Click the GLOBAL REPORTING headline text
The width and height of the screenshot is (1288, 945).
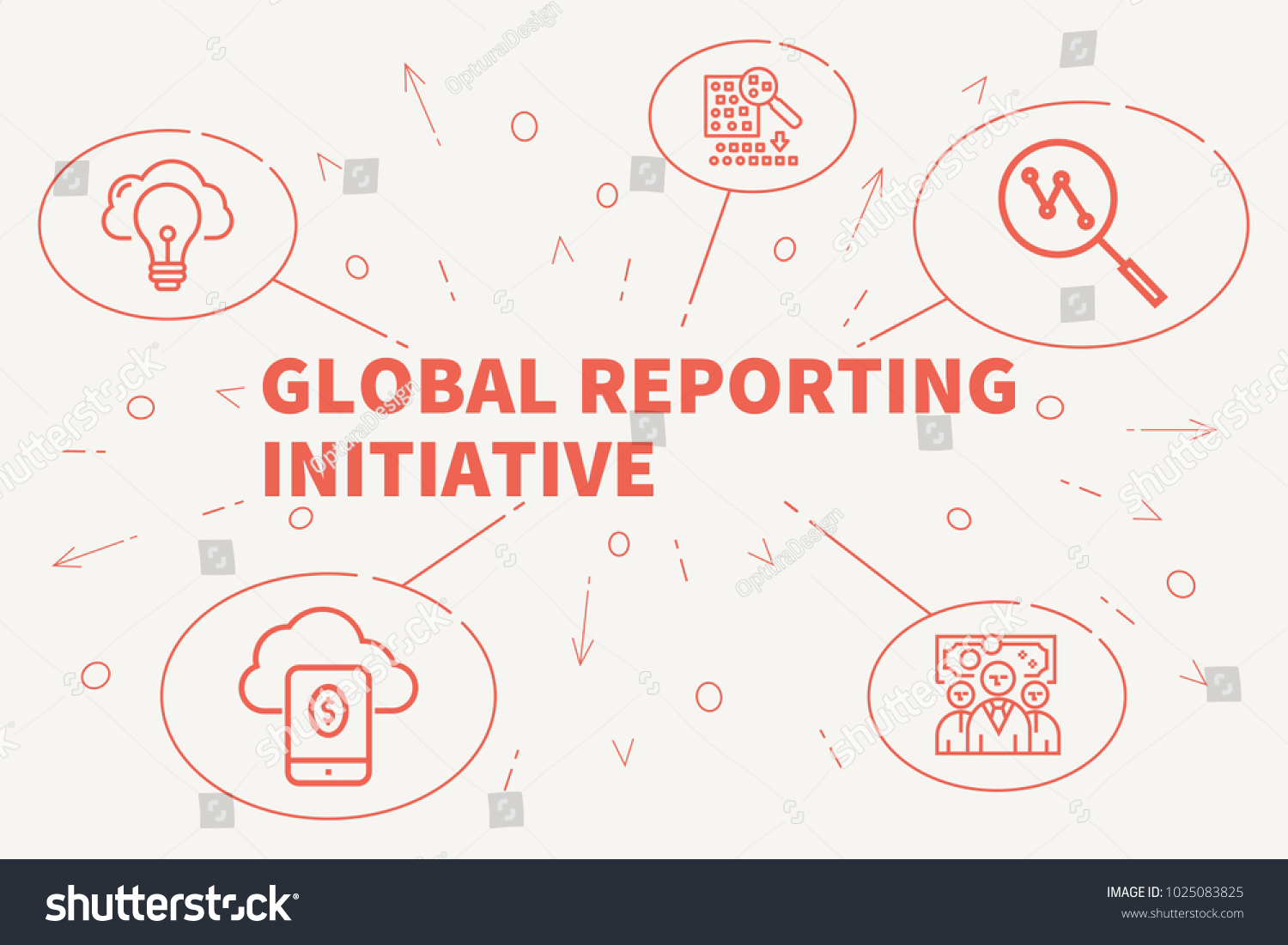(x=640, y=385)
